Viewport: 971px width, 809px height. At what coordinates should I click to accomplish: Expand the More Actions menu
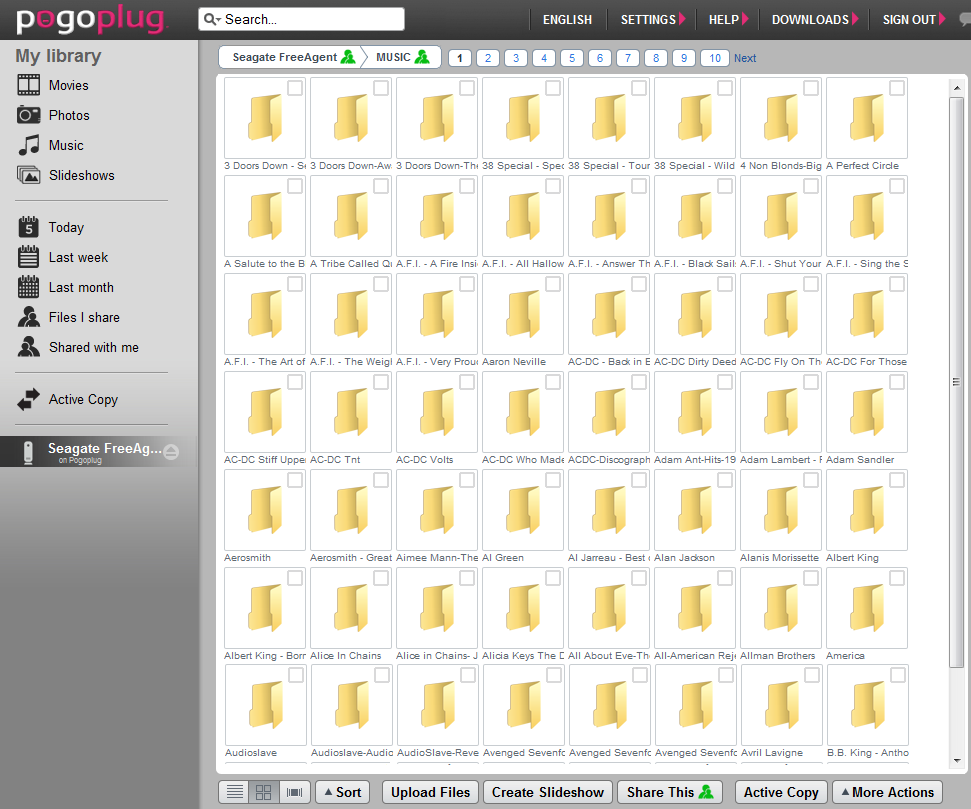click(886, 792)
